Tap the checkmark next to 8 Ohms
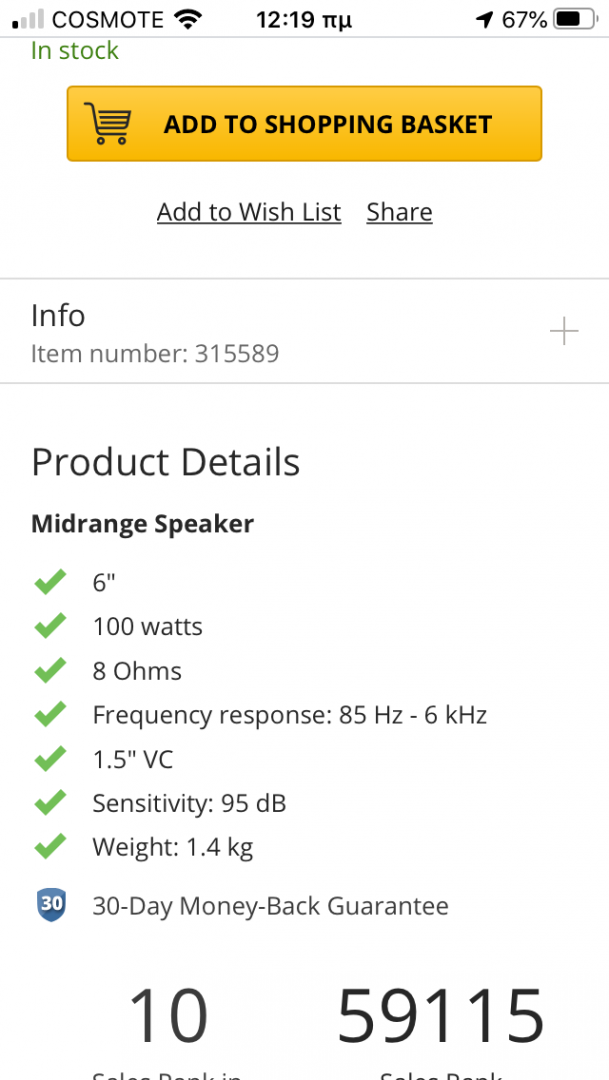 pos(50,671)
